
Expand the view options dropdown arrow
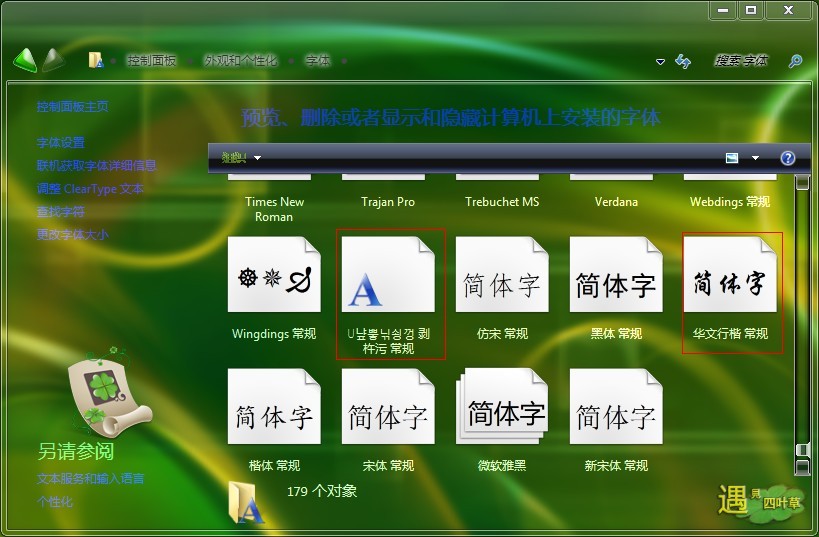coord(755,158)
